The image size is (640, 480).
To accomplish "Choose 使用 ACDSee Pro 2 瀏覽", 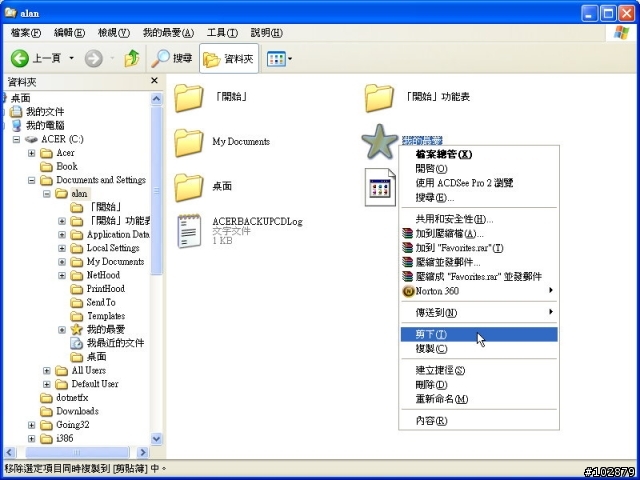I will pos(479,183).
